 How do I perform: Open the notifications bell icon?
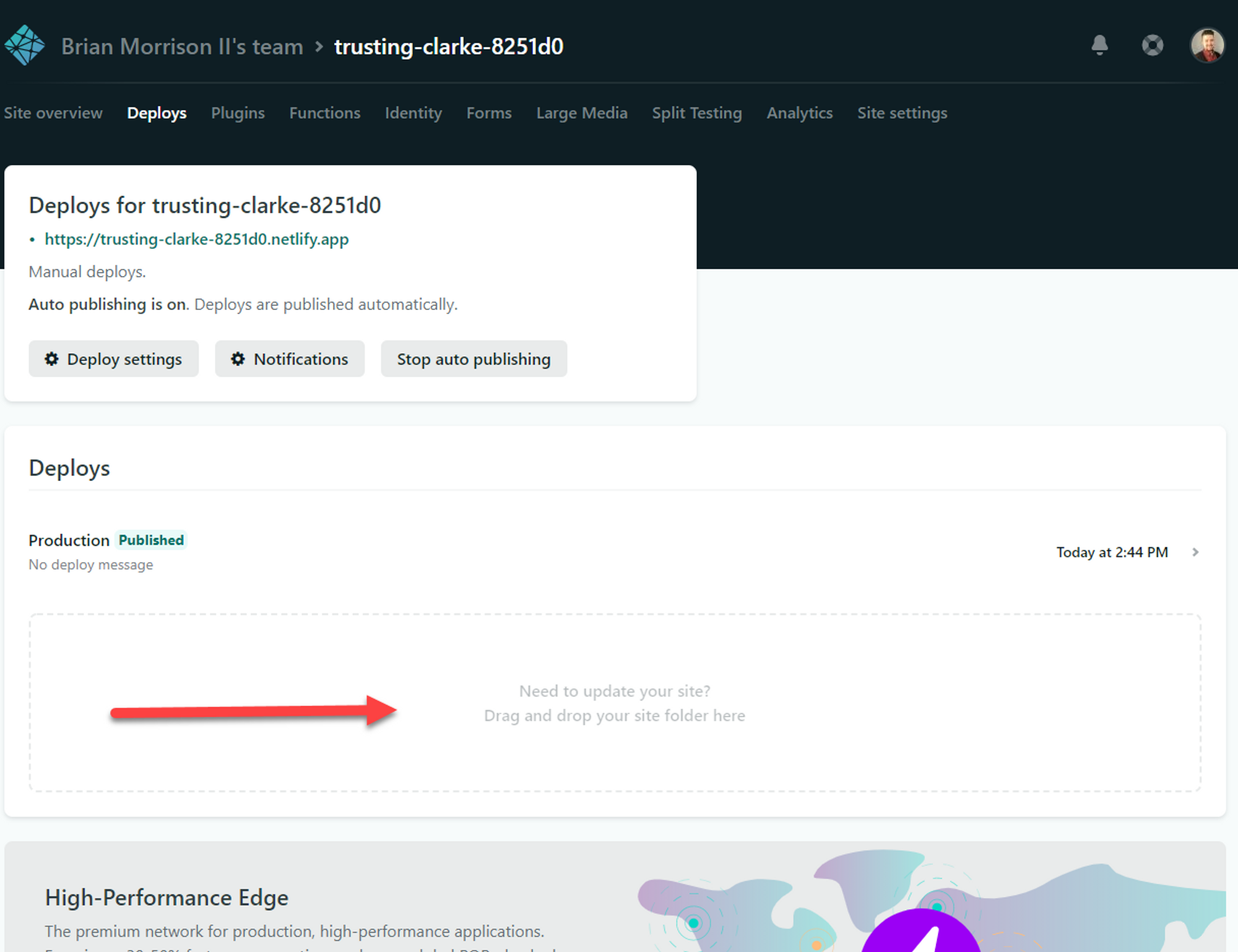click(x=1100, y=45)
